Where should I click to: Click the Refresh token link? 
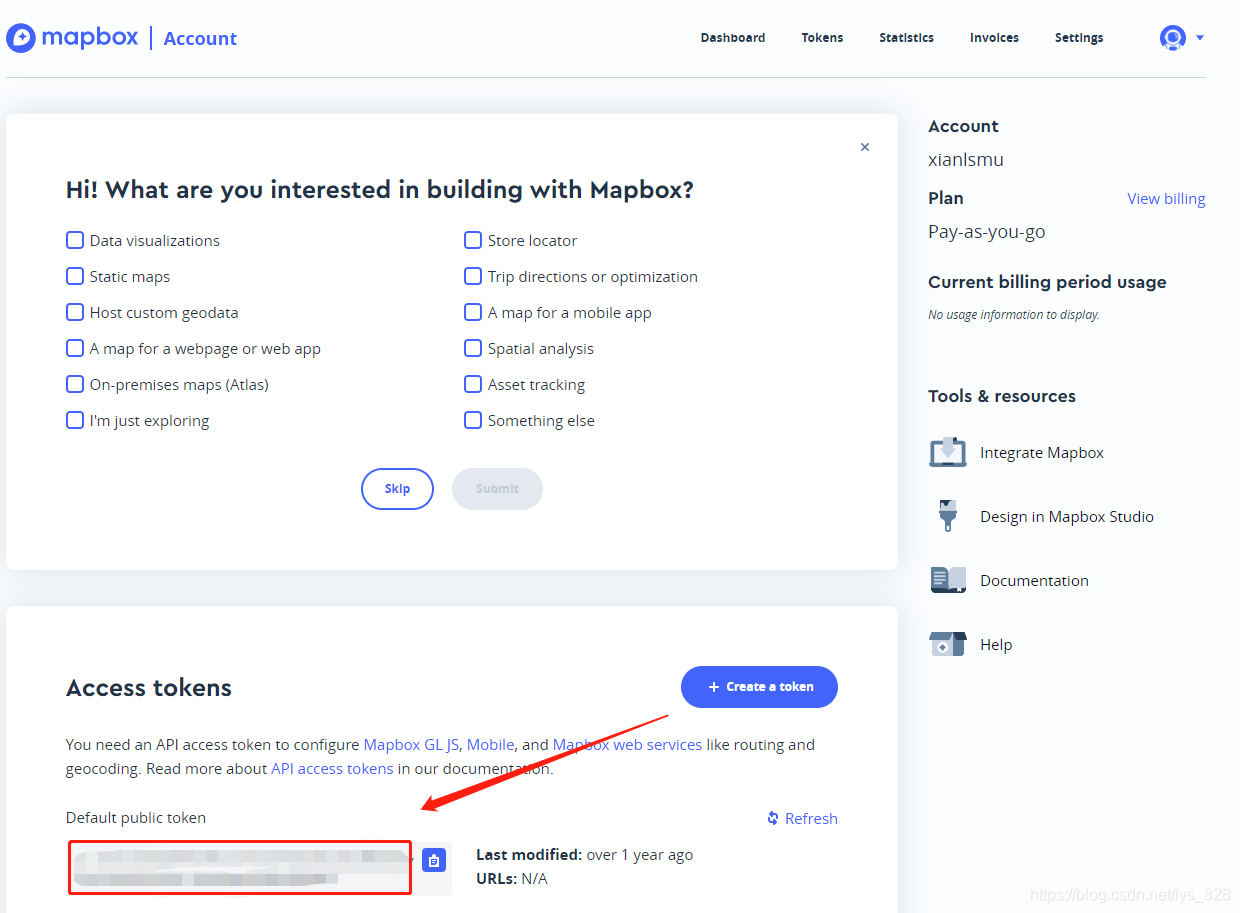click(802, 818)
